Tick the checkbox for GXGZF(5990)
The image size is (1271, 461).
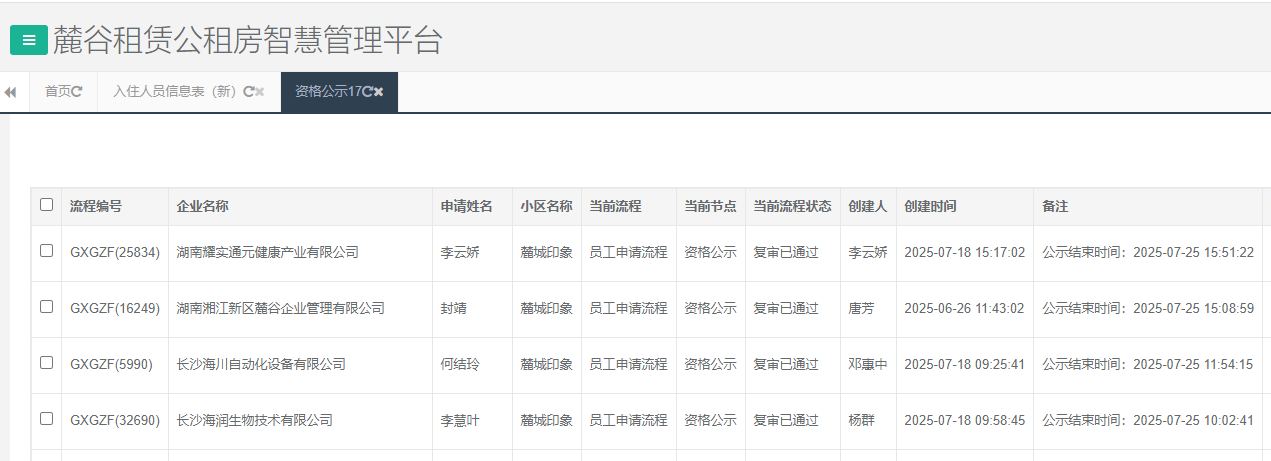click(x=46, y=363)
